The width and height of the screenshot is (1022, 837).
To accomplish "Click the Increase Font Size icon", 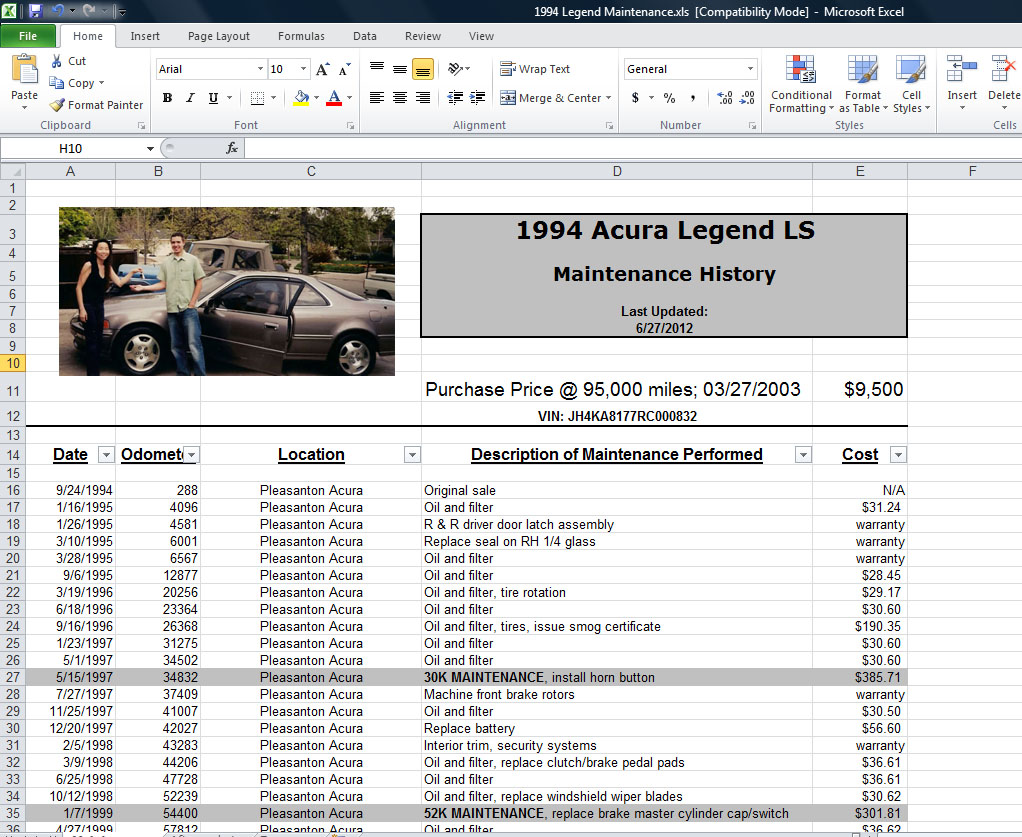I will click(x=322, y=69).
